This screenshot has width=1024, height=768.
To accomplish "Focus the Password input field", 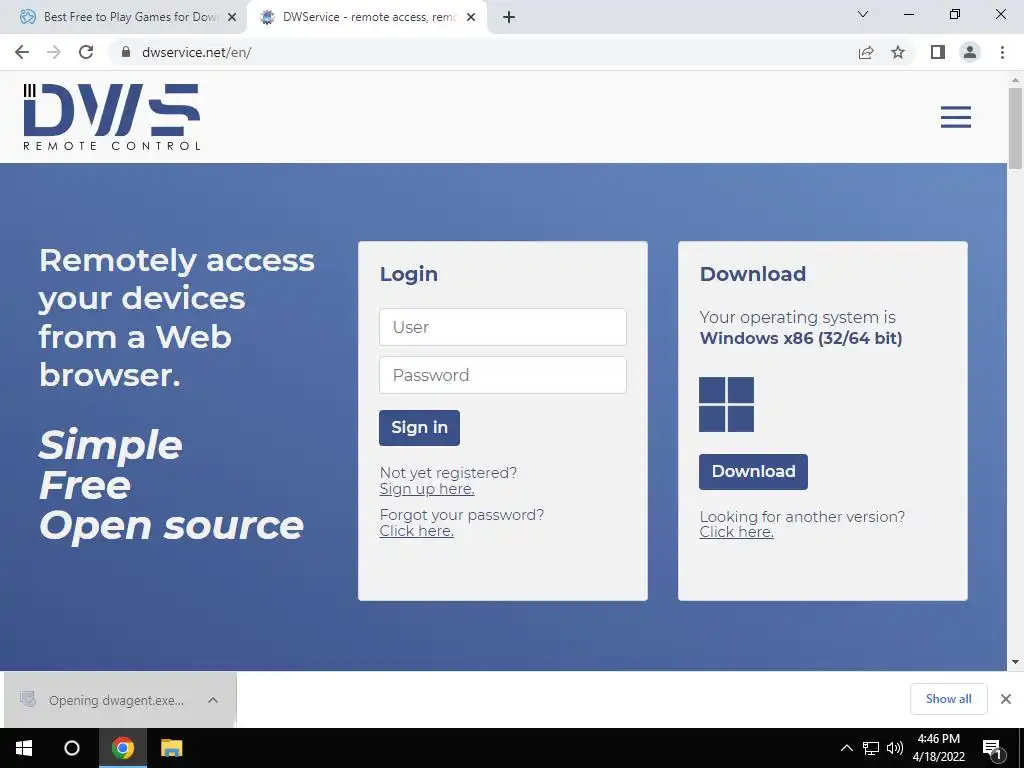I will [x=502, y=375].
